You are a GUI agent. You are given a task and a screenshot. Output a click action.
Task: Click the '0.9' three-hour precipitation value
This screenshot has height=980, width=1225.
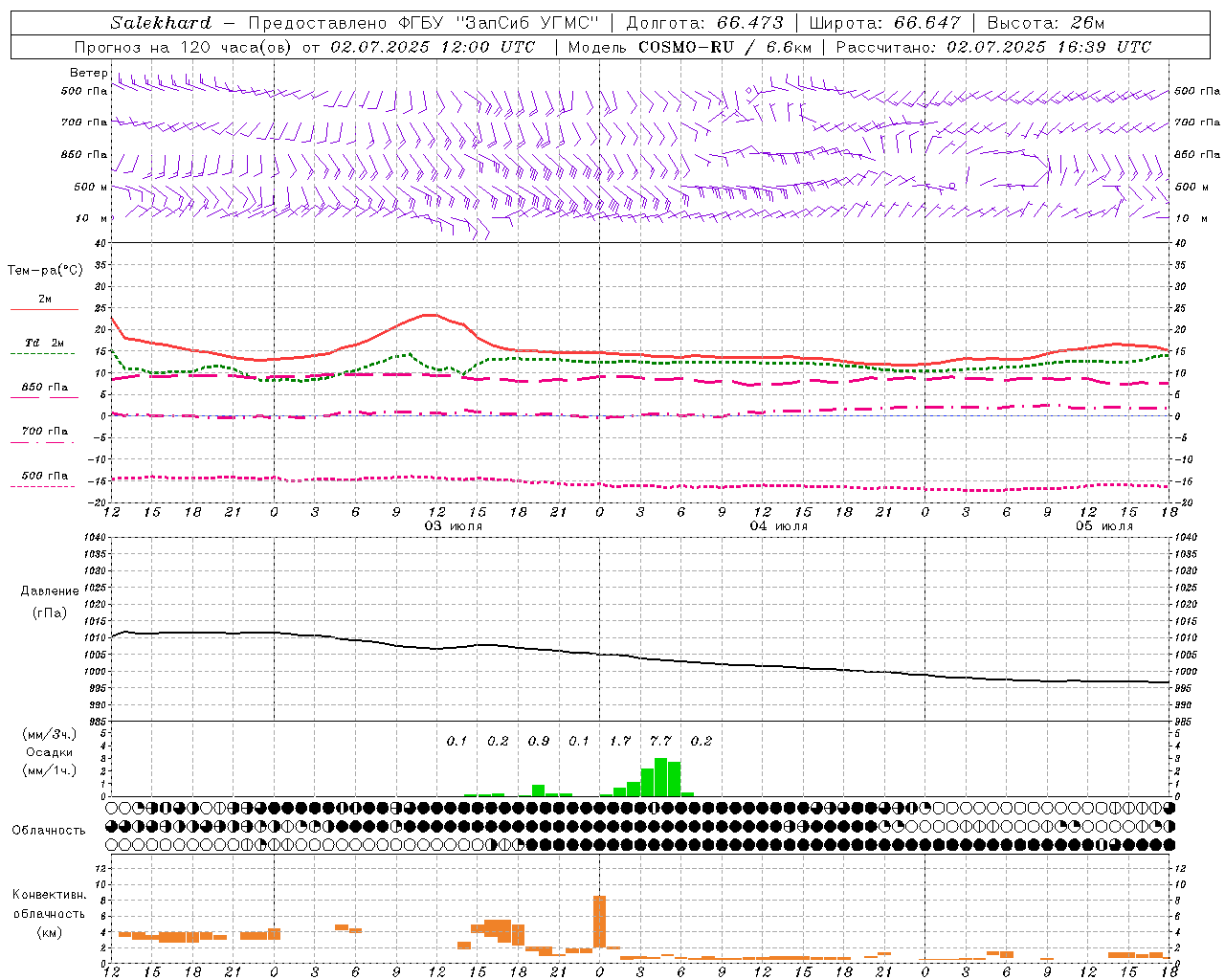point(539,742)
